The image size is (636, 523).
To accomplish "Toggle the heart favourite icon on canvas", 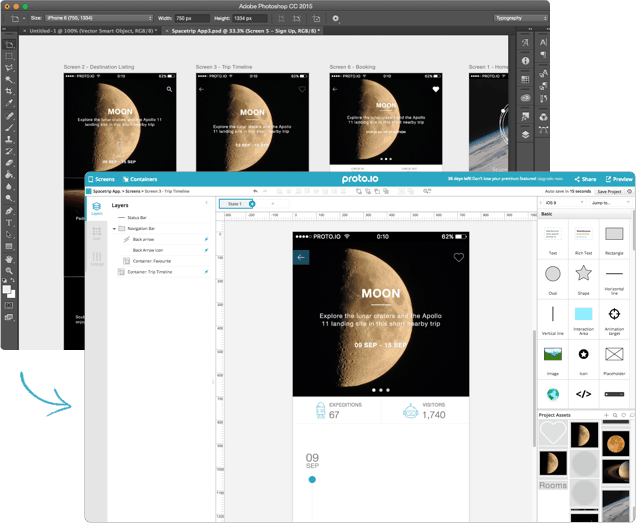I will (x=458, y=257).
